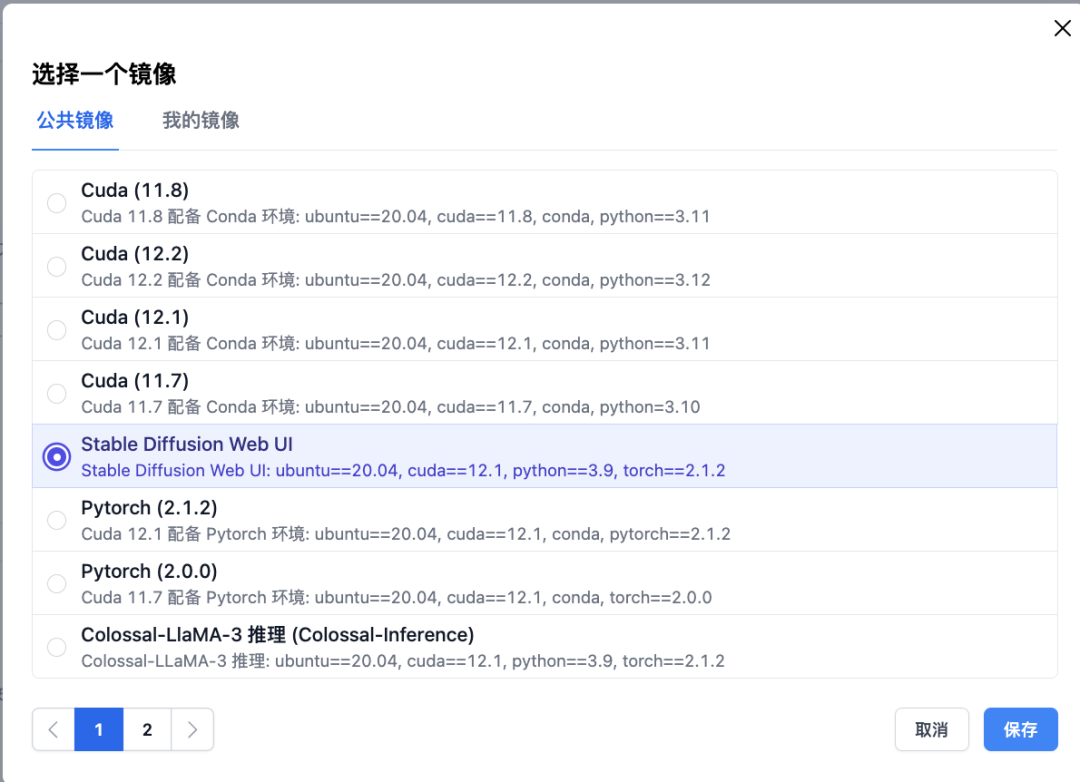Toggle the Stable Diffusion Web UI radio button
Image resolution: width=1080 pixels, height=782 pixels.
click(x=56, y=457)
